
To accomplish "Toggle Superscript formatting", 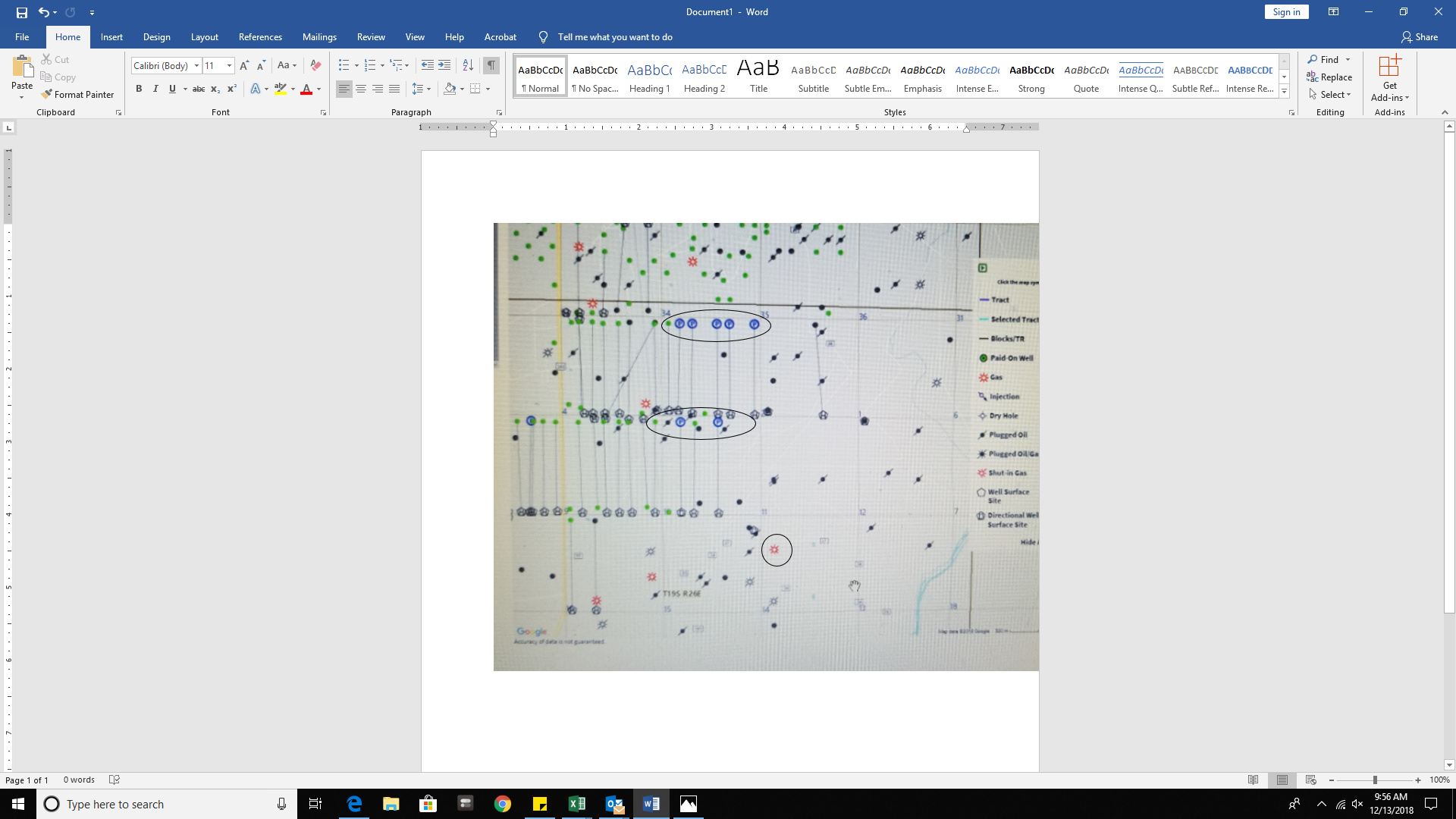I will [232, 89].
